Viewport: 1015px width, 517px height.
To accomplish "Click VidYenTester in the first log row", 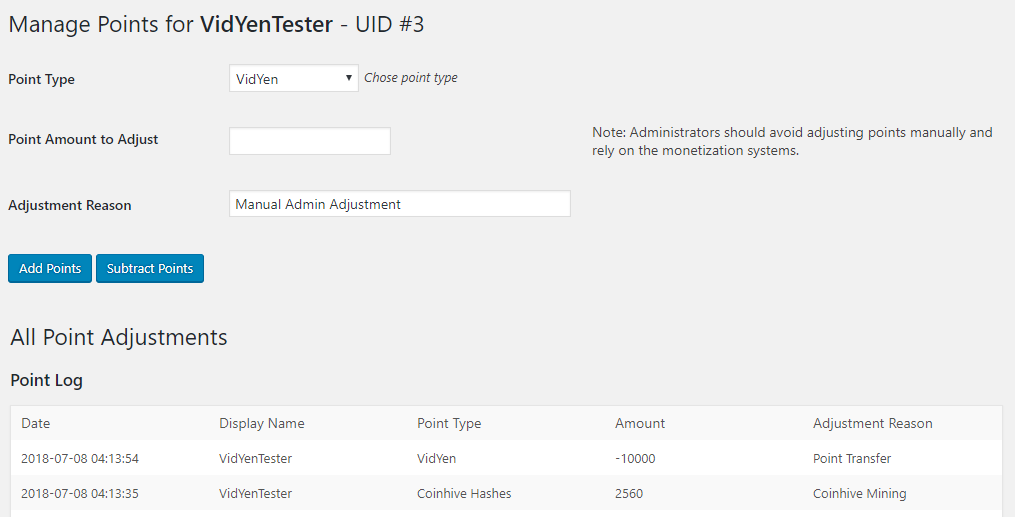I will pos(255,458).
